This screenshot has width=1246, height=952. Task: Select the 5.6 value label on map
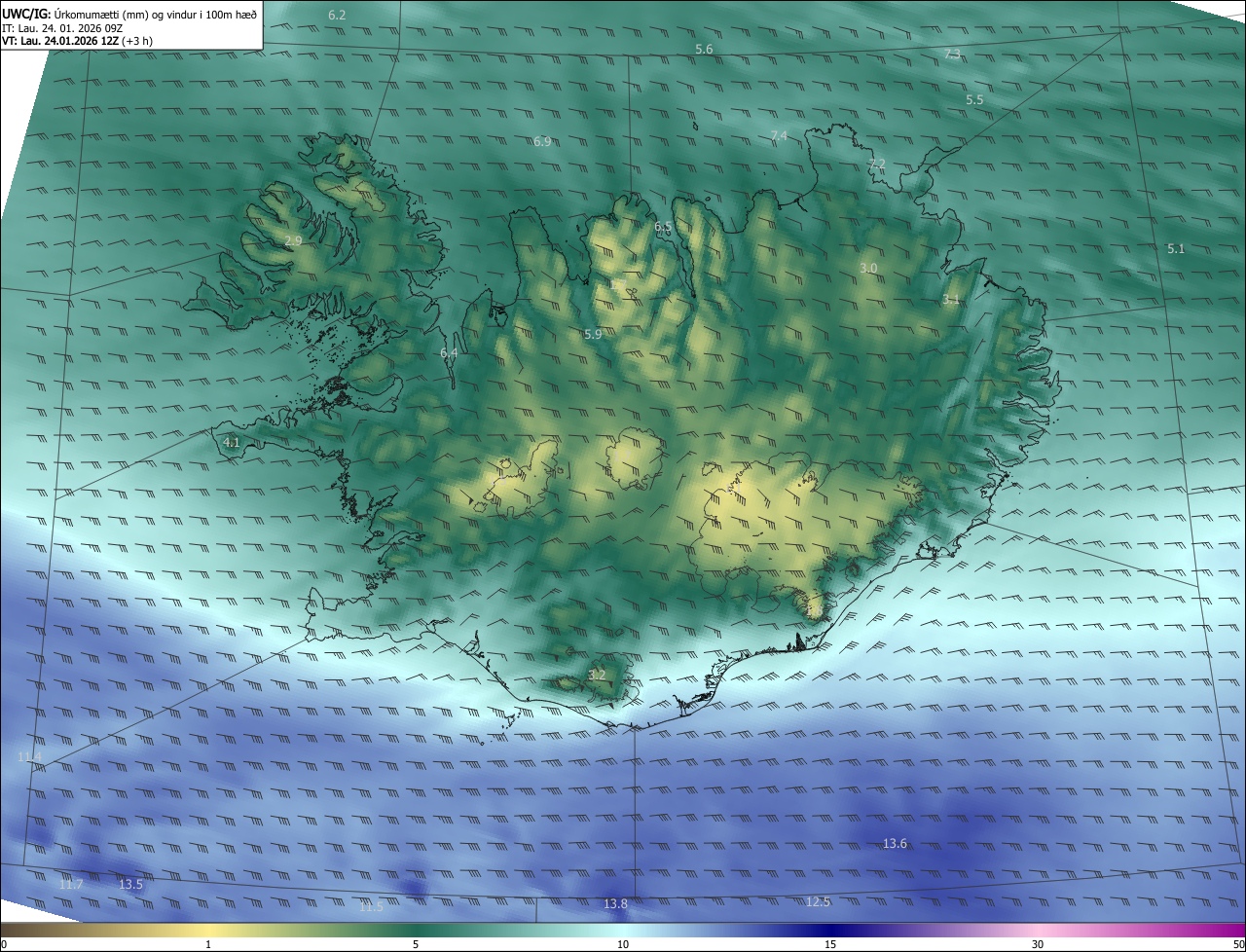pyautogui.click(x=704, y=49)
